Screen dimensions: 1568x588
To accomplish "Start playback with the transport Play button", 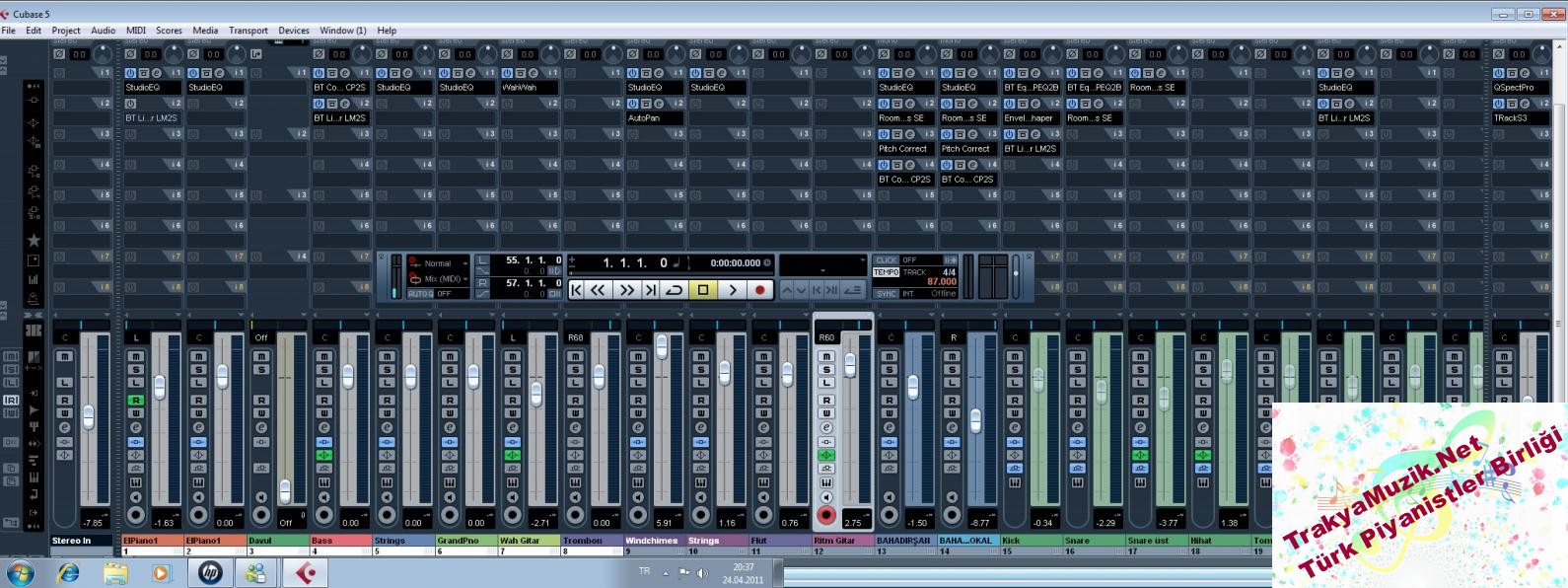I will tap(732, 290).
